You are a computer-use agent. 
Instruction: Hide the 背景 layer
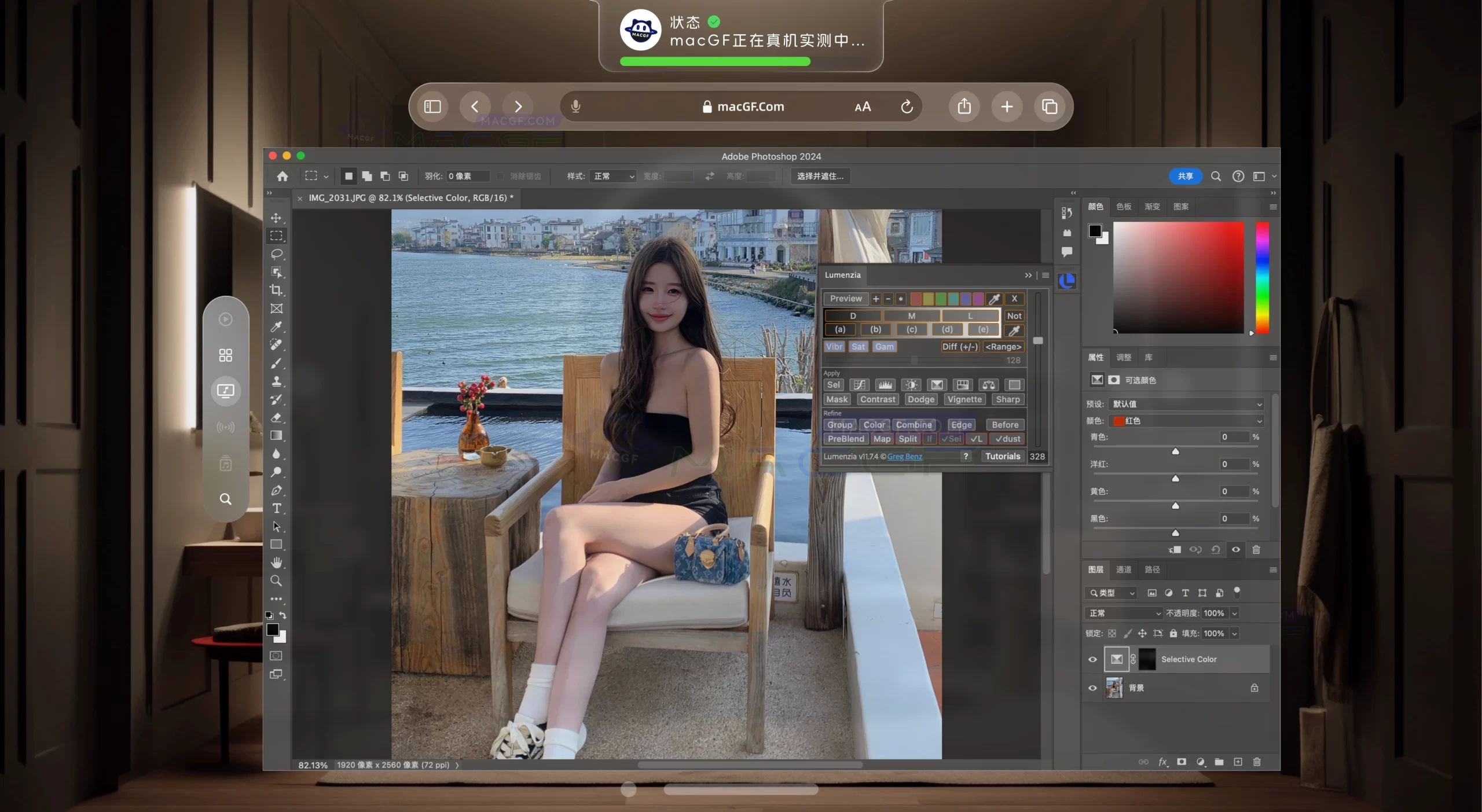pos(1092,688)
